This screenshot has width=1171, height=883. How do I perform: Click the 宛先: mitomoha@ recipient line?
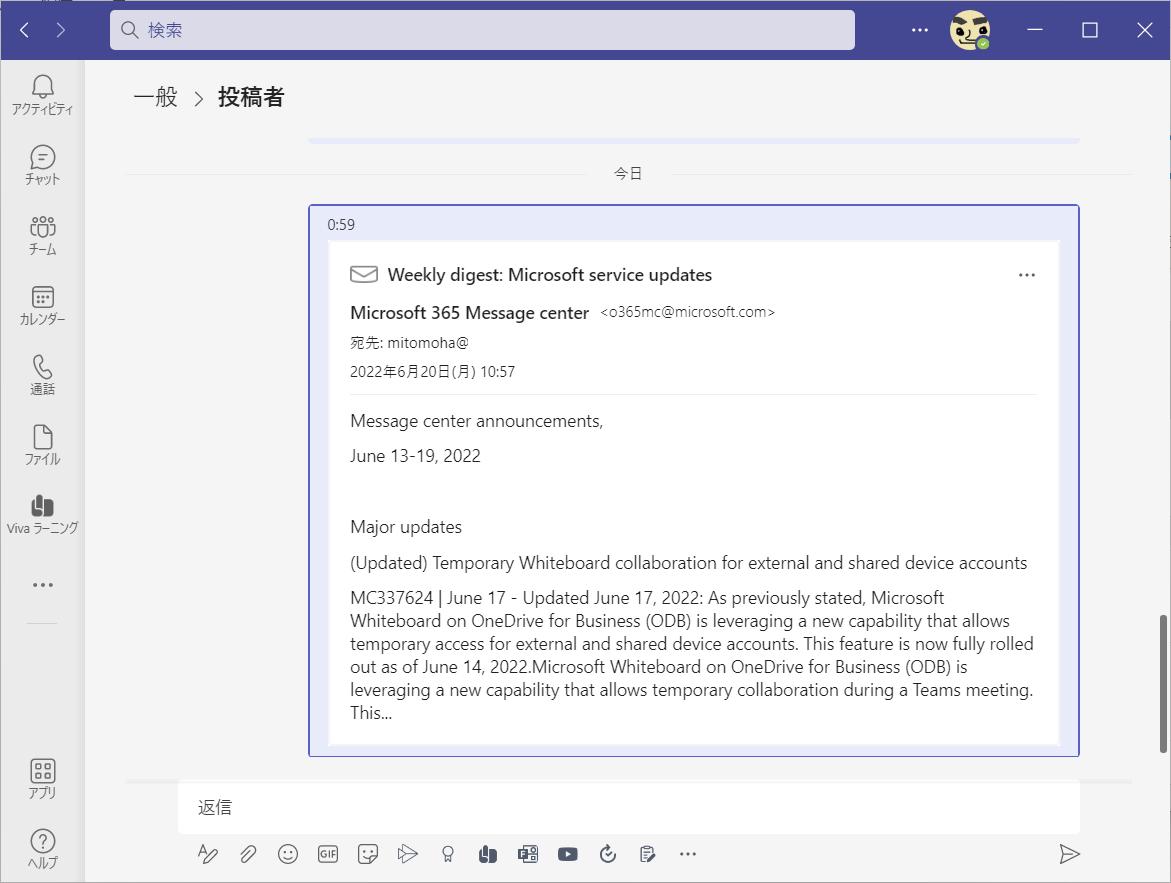409,343
